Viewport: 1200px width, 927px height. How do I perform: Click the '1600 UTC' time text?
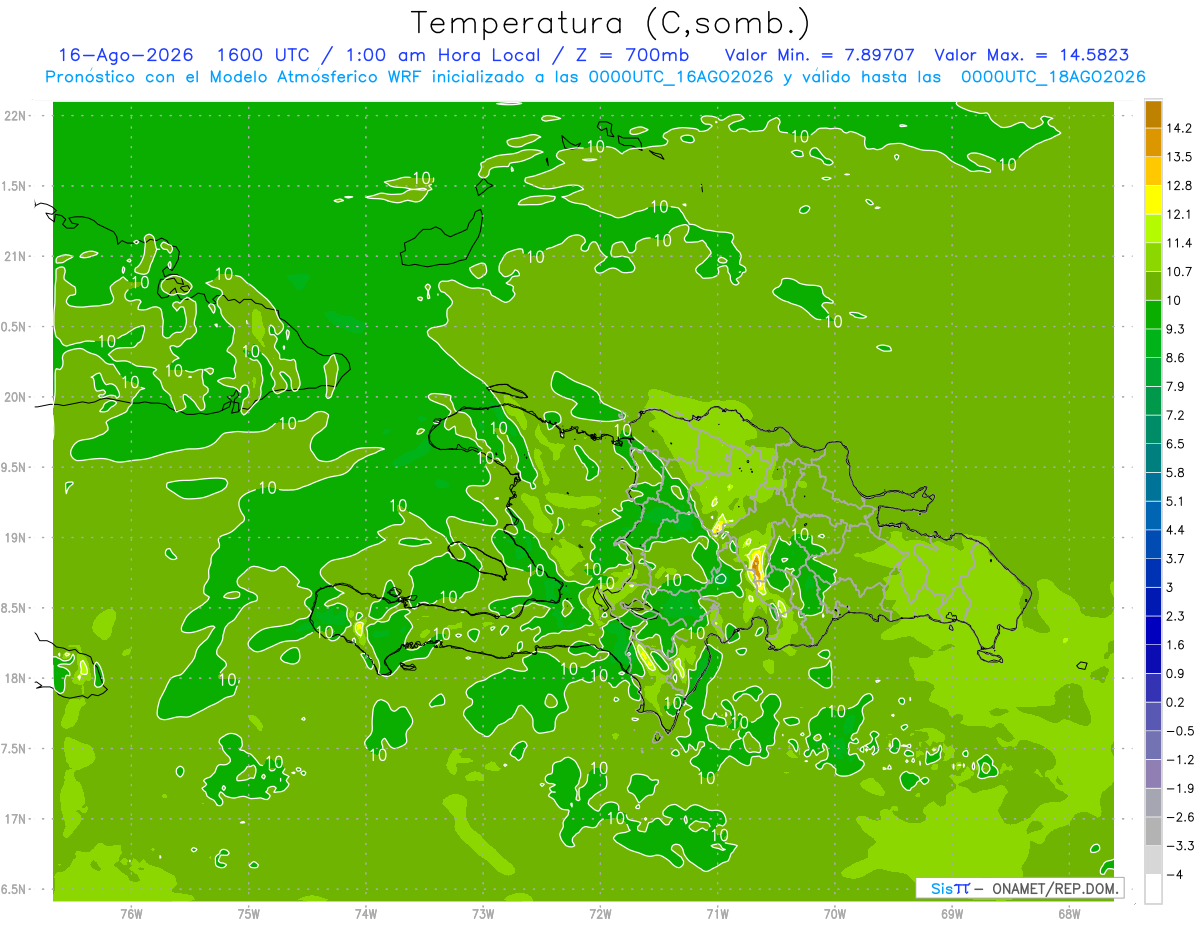click(265, 55)
